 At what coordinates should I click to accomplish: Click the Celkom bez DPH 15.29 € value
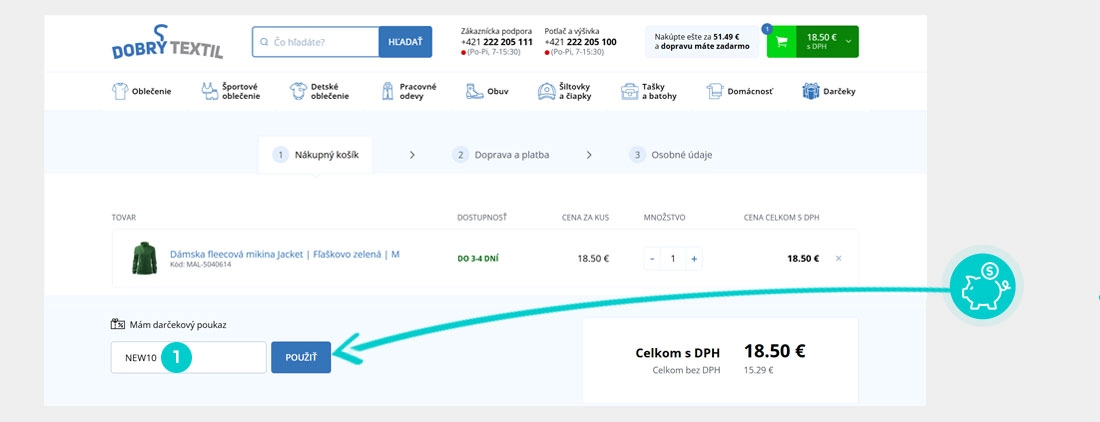[x=758, y=370]
